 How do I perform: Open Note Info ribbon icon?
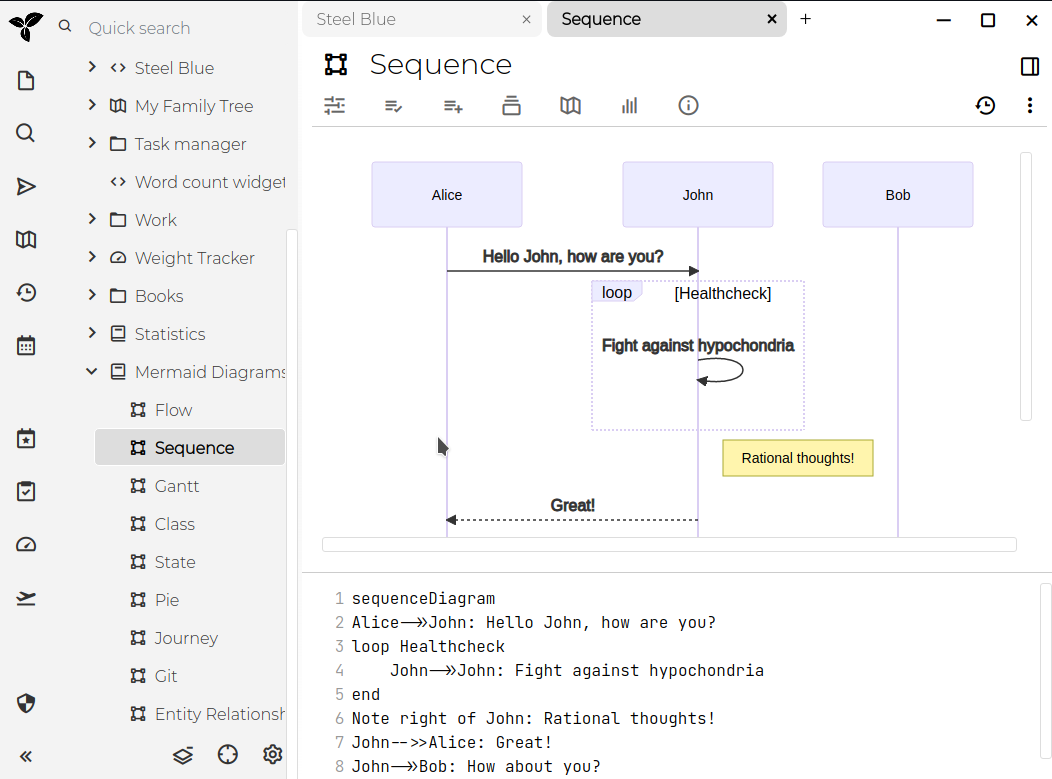coord(688,106)
